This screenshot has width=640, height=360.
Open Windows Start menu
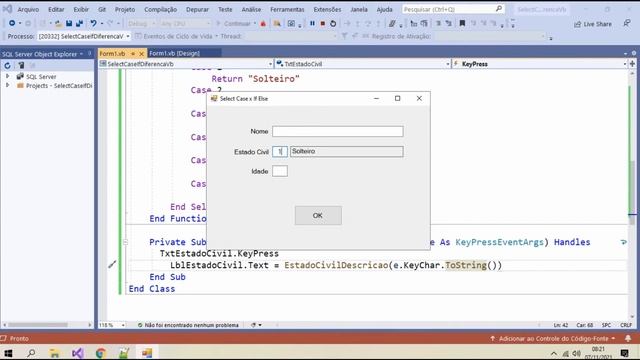pyautogui.click(x=8, y=353)
